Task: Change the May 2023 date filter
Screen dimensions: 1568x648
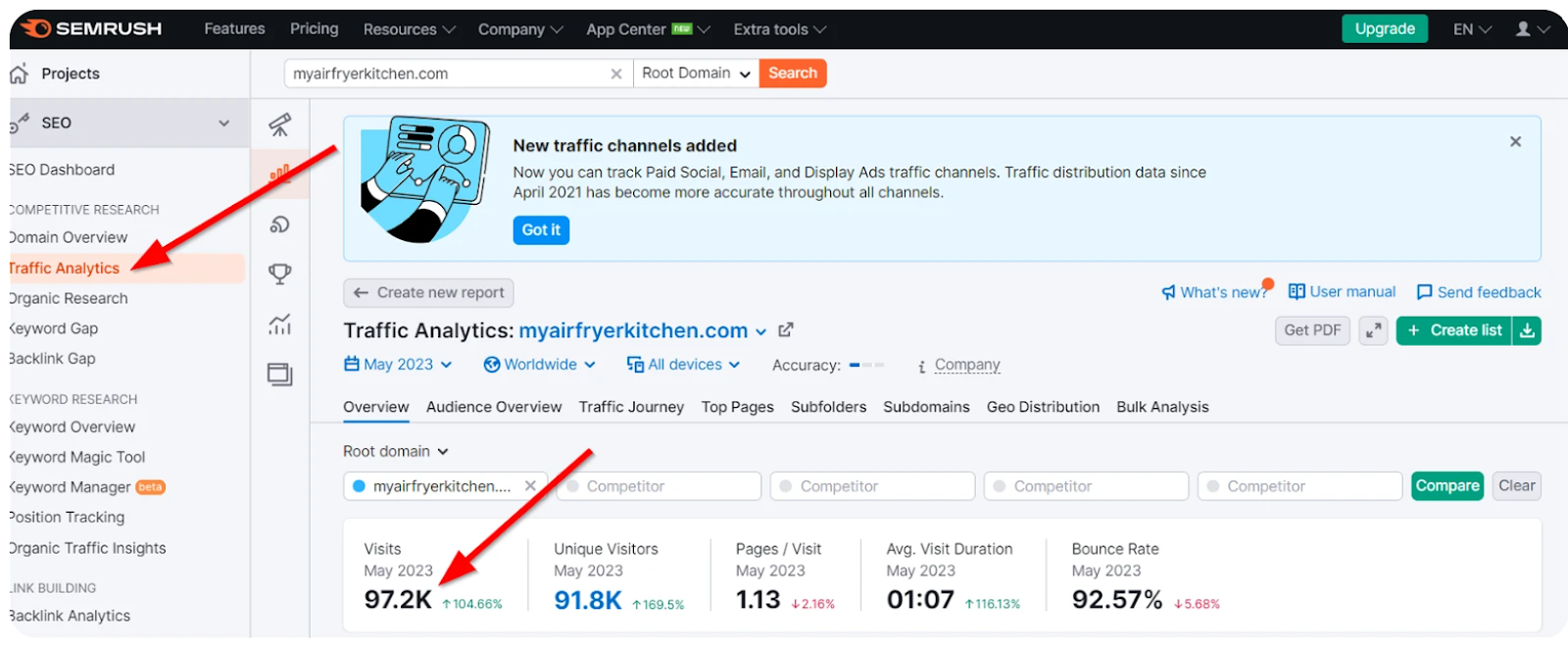Action: 398,365
